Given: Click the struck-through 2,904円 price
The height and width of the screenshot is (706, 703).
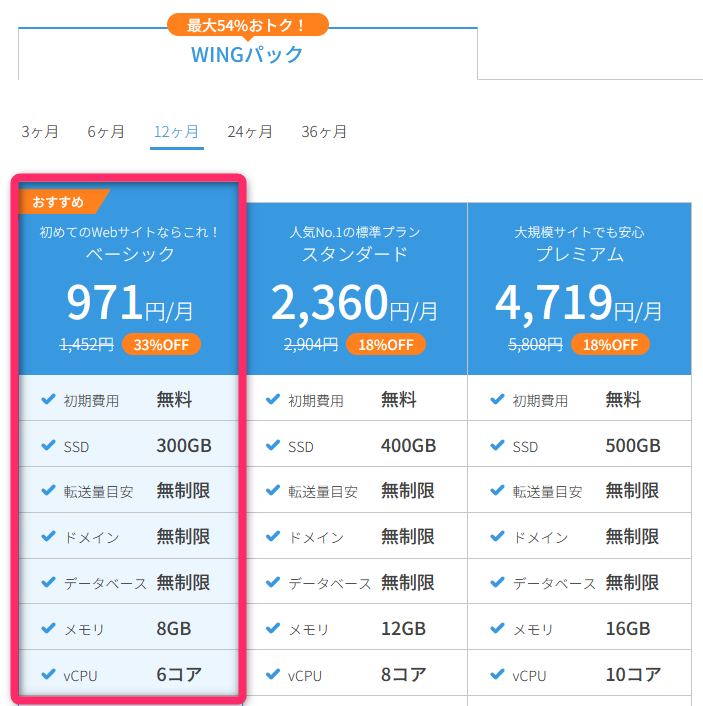Looking at the screenshot, I should pos(311,344).
